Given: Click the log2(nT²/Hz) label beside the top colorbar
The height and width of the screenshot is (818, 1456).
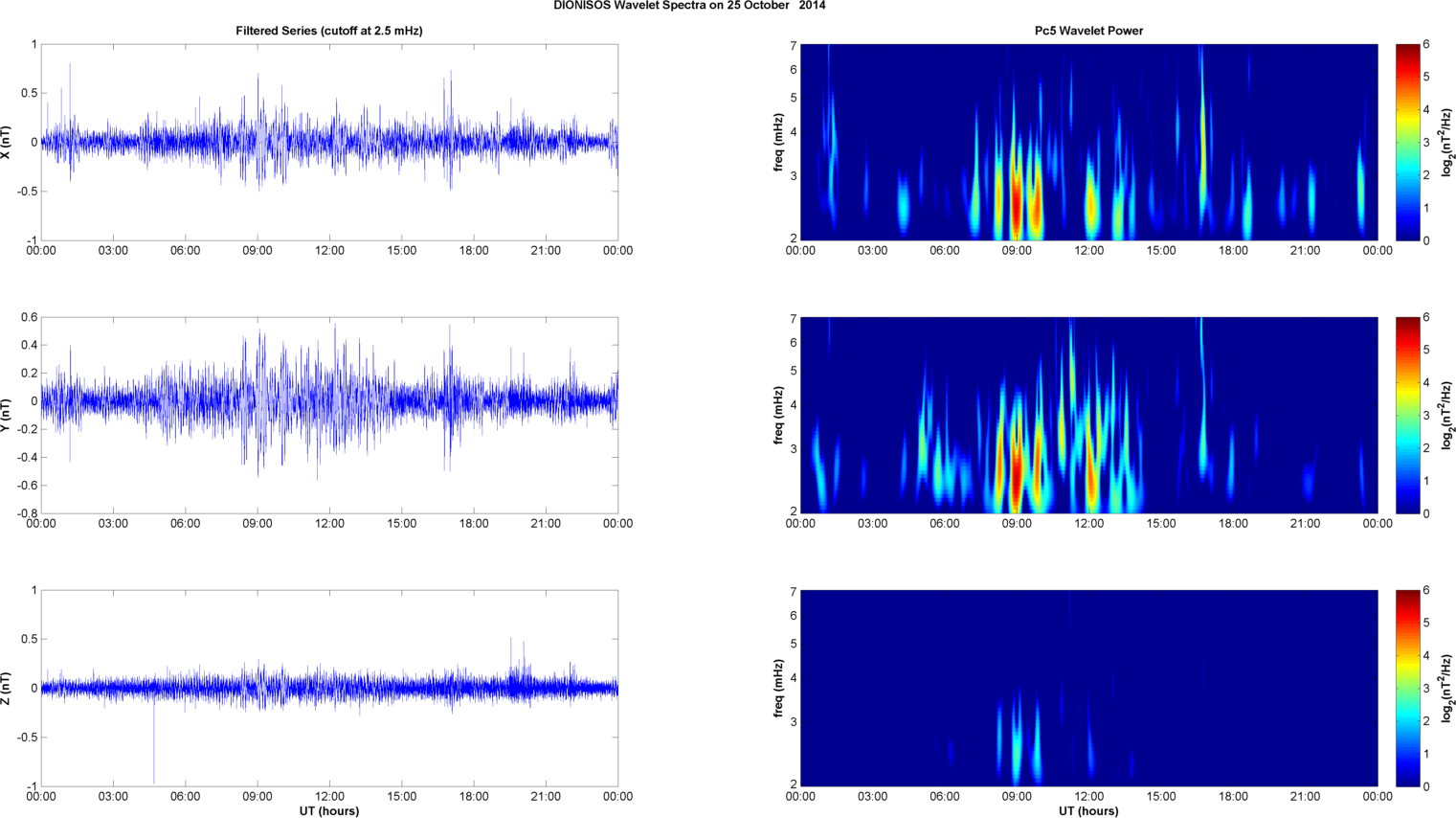Looking at the screenshot, I should click(1447, 142).
